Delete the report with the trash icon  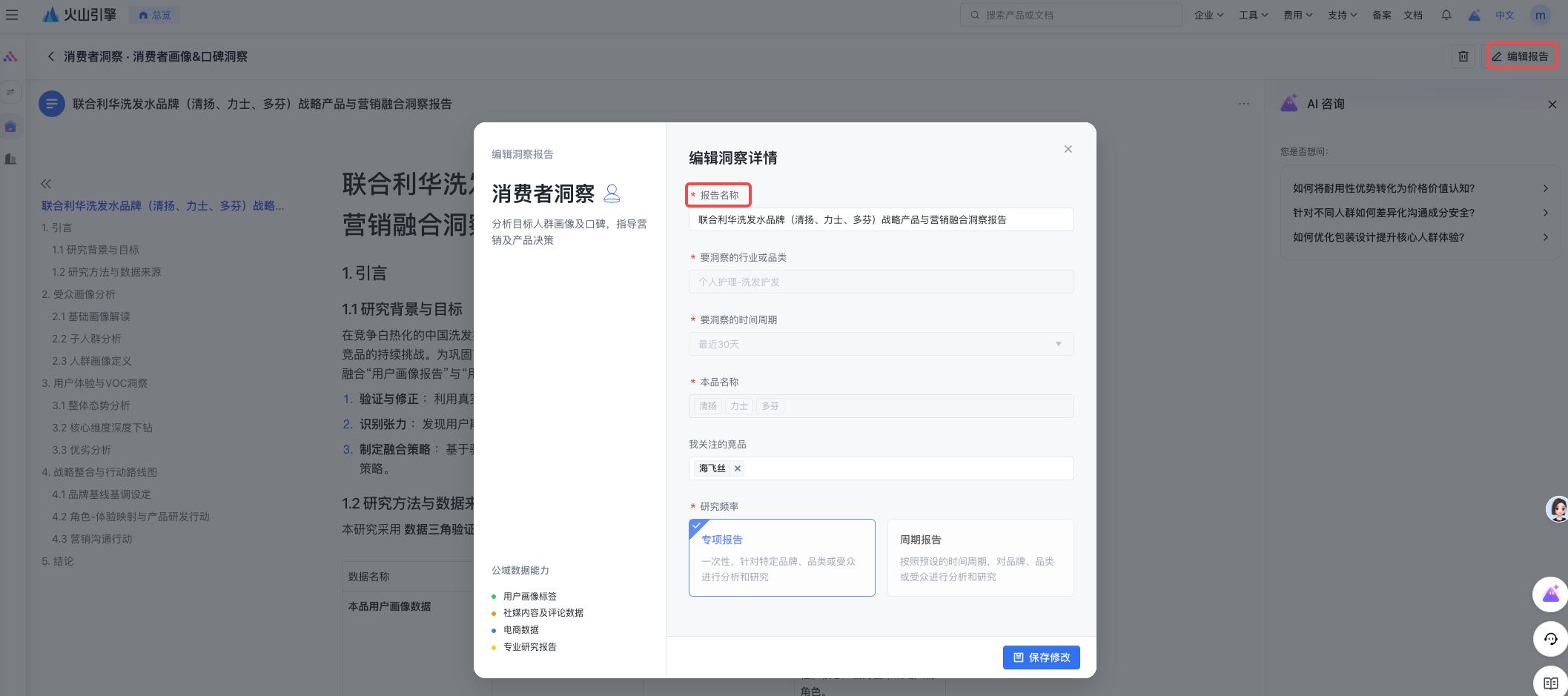(1463, 56)
